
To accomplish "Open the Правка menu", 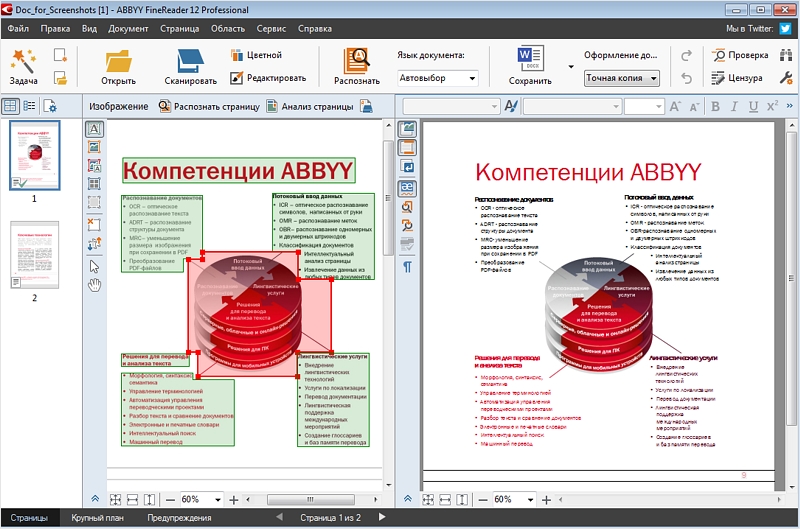I will pyautogui.click(x=55, y=29).
